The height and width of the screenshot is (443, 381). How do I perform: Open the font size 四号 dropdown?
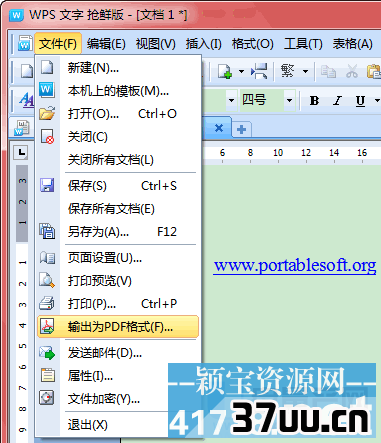(x=289, y=100)
